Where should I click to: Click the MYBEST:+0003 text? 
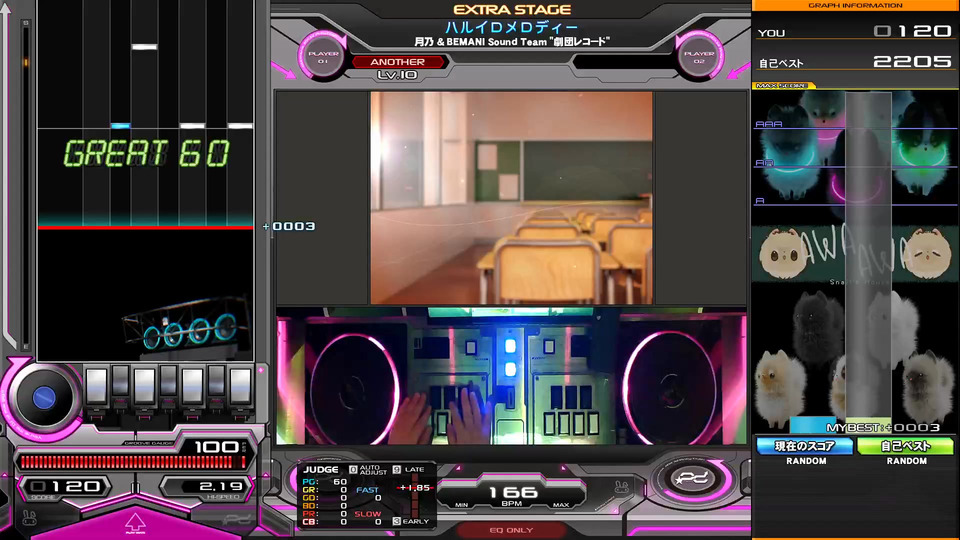coord(882,427)
